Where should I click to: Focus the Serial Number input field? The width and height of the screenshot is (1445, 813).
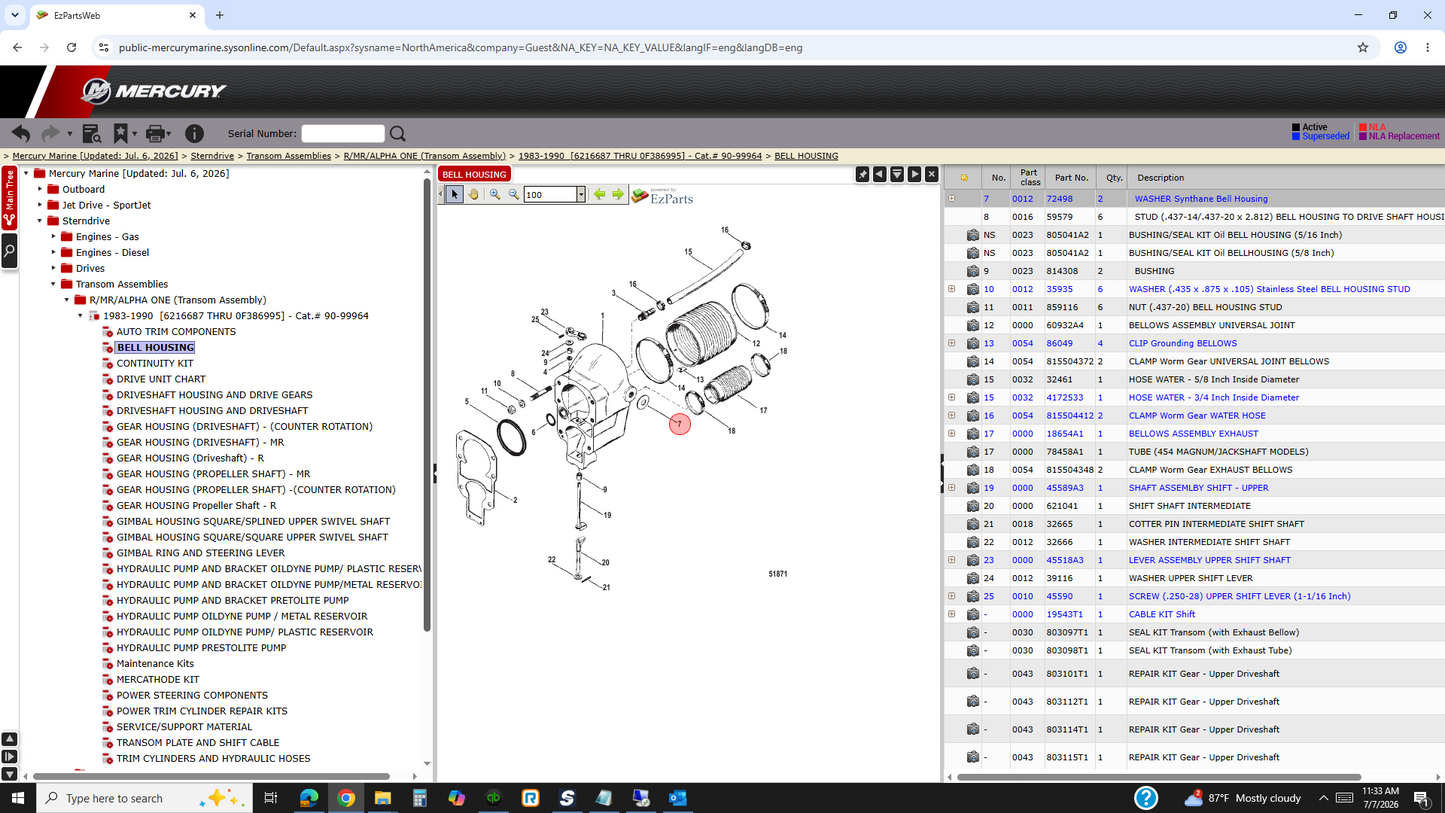tap(343, 133)
